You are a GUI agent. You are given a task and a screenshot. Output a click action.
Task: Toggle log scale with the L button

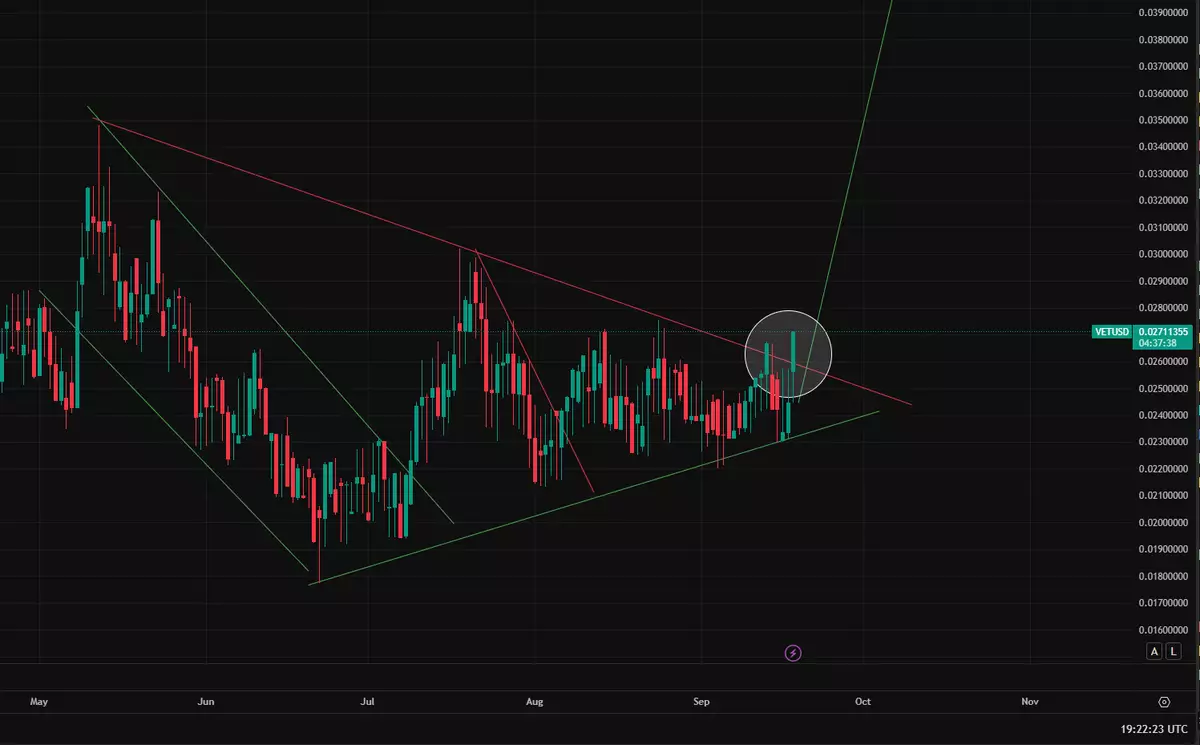coord(1172,652)
